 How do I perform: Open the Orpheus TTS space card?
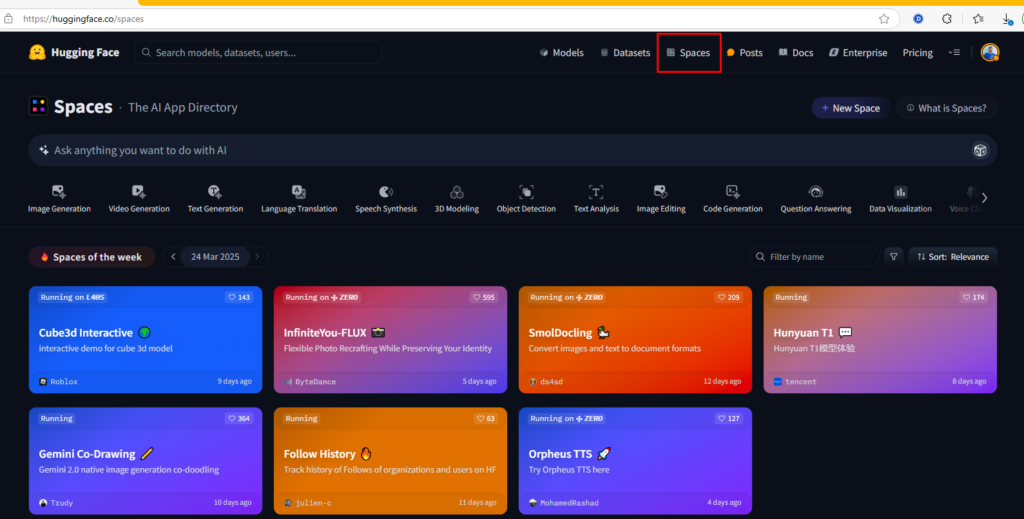point(635,461)
